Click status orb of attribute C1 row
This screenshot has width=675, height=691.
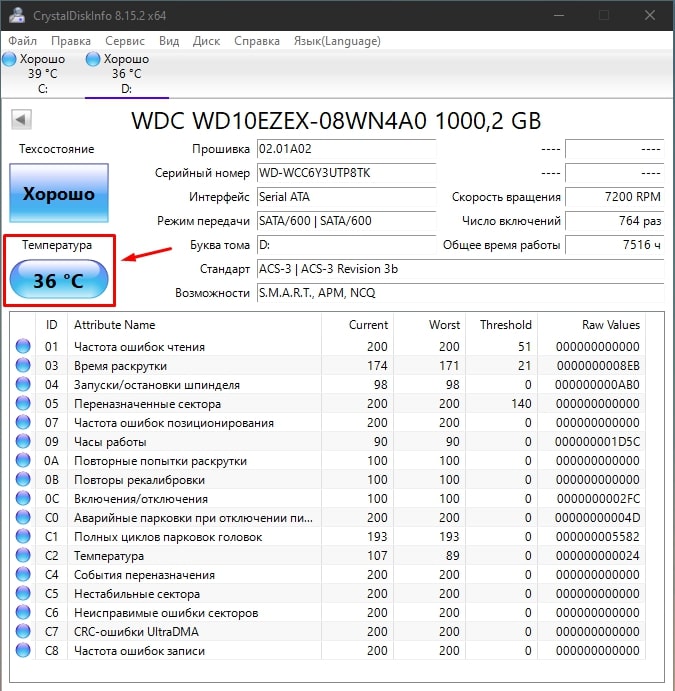click(x=23, y=536)
